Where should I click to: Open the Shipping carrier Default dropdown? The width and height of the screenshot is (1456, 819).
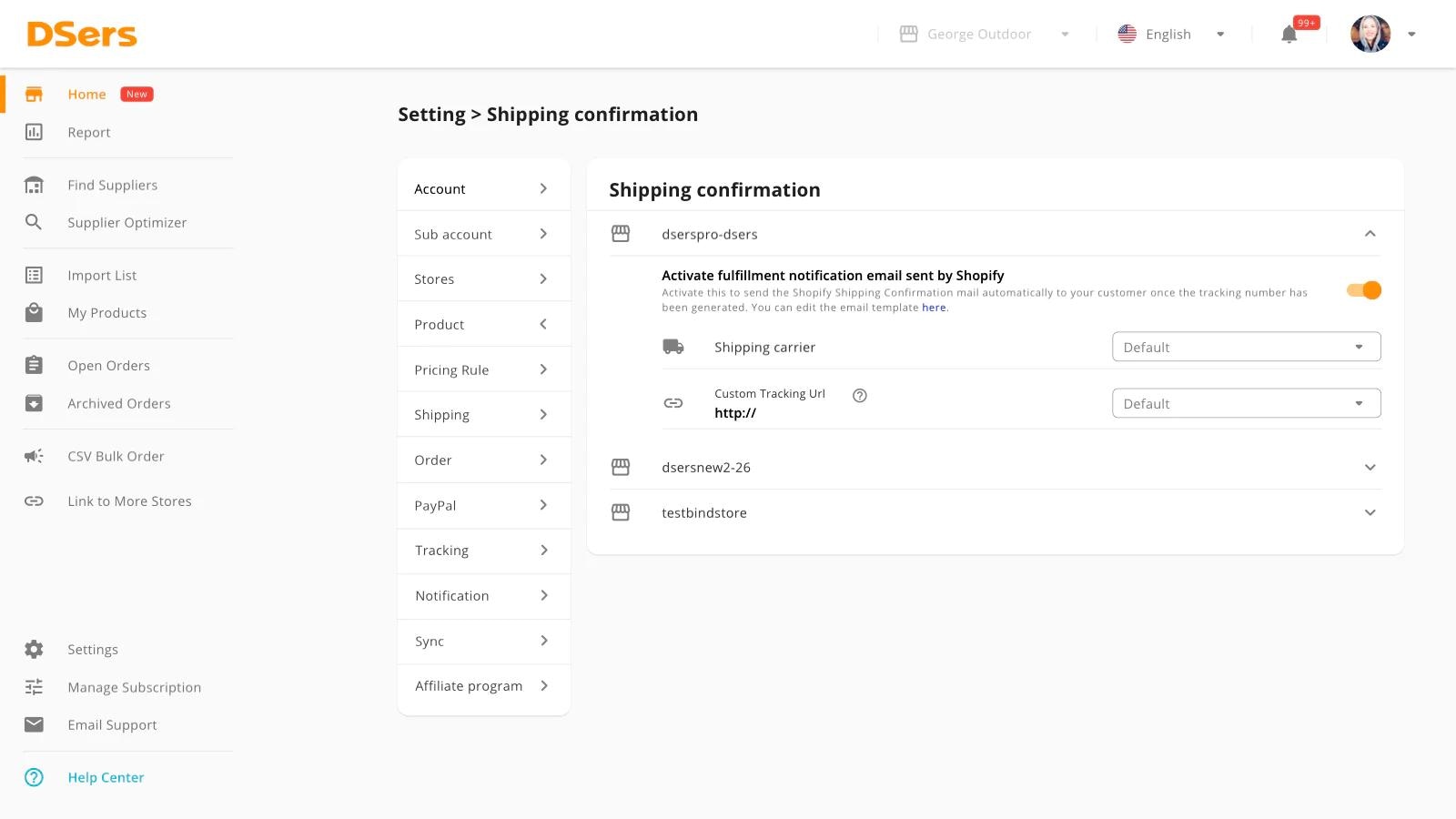coord(1245,347)
